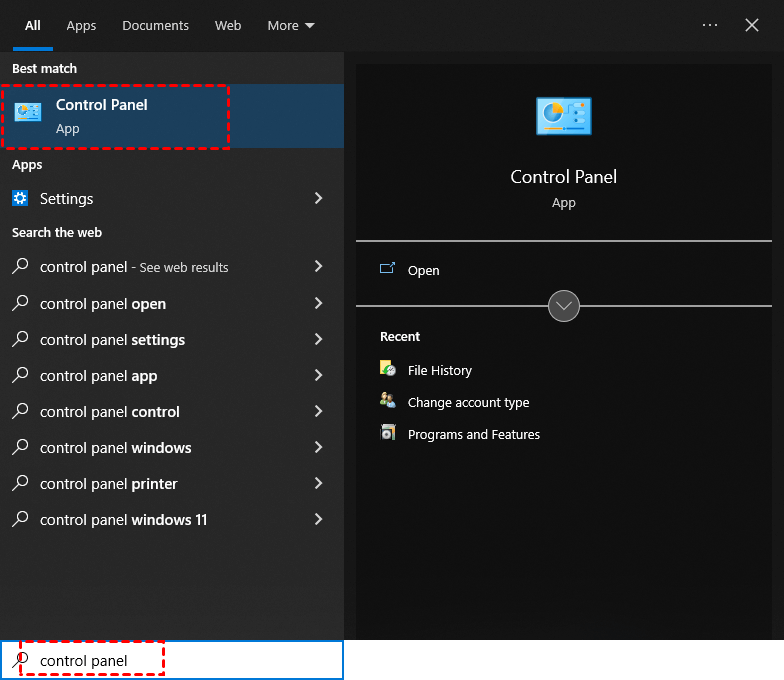Select 'control panel - See web results'
Viewport: 784px width, 680px height.
172,267
